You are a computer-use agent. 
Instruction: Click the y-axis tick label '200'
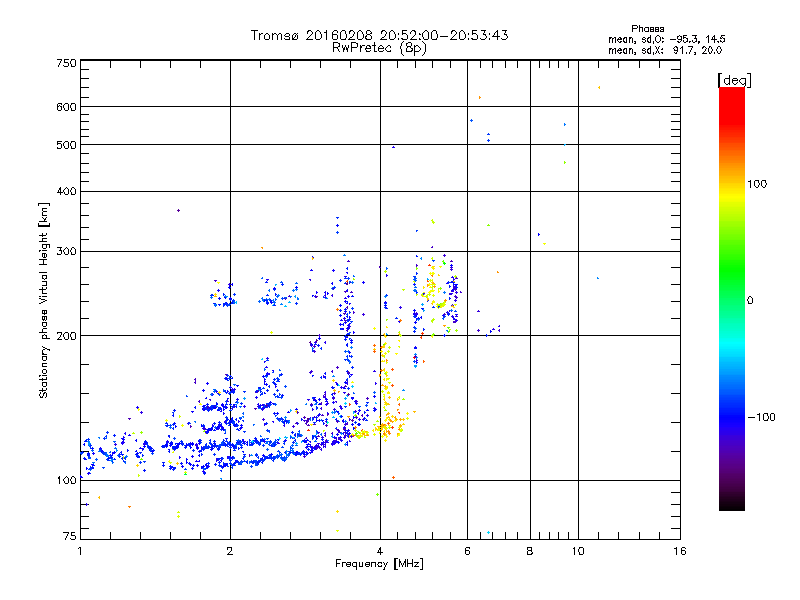[x=66, y=336]
